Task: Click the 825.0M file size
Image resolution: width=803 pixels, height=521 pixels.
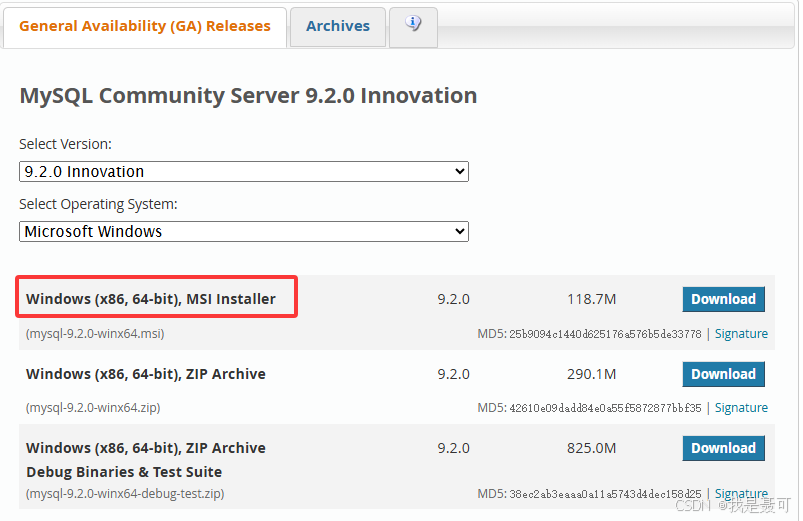Action: pyautogui.click(x=591, y=448)
